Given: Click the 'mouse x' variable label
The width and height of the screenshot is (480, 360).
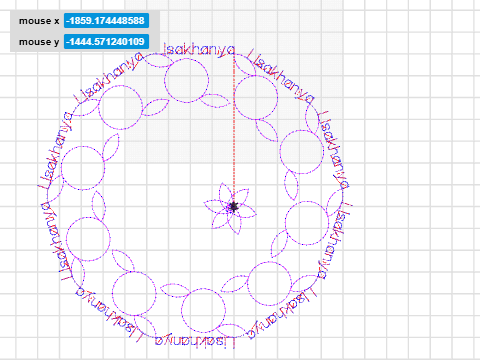Looking at the screenshot, I should [39, 21].
